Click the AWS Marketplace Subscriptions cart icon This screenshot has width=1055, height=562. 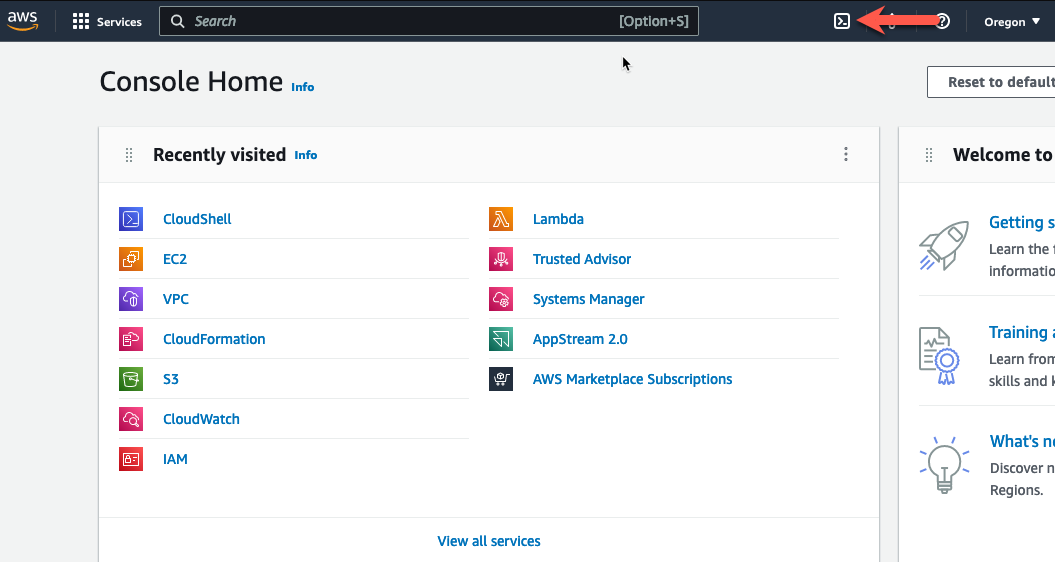501,379
